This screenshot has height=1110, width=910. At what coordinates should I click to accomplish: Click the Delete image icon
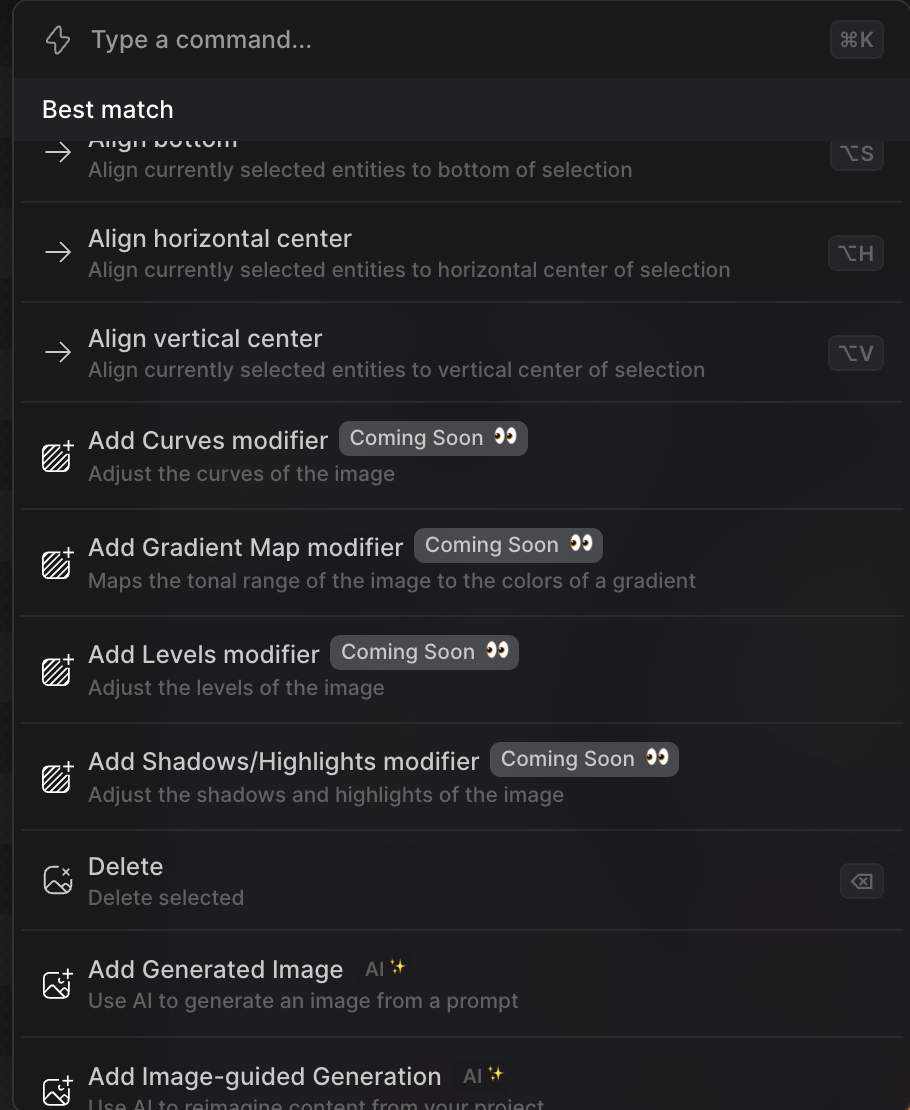58,880
